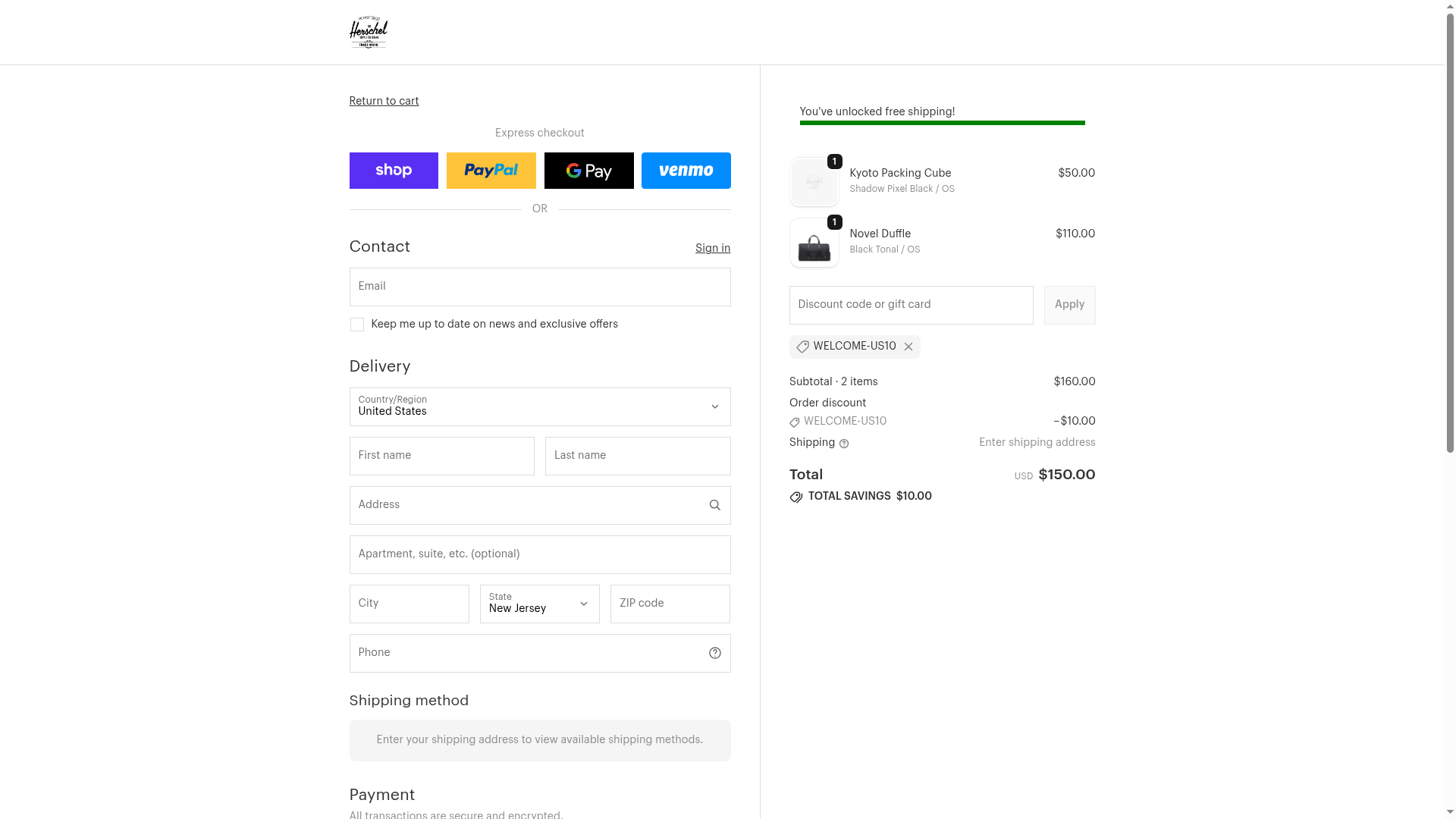Click the free shipping progress bar

pos(942,123)
